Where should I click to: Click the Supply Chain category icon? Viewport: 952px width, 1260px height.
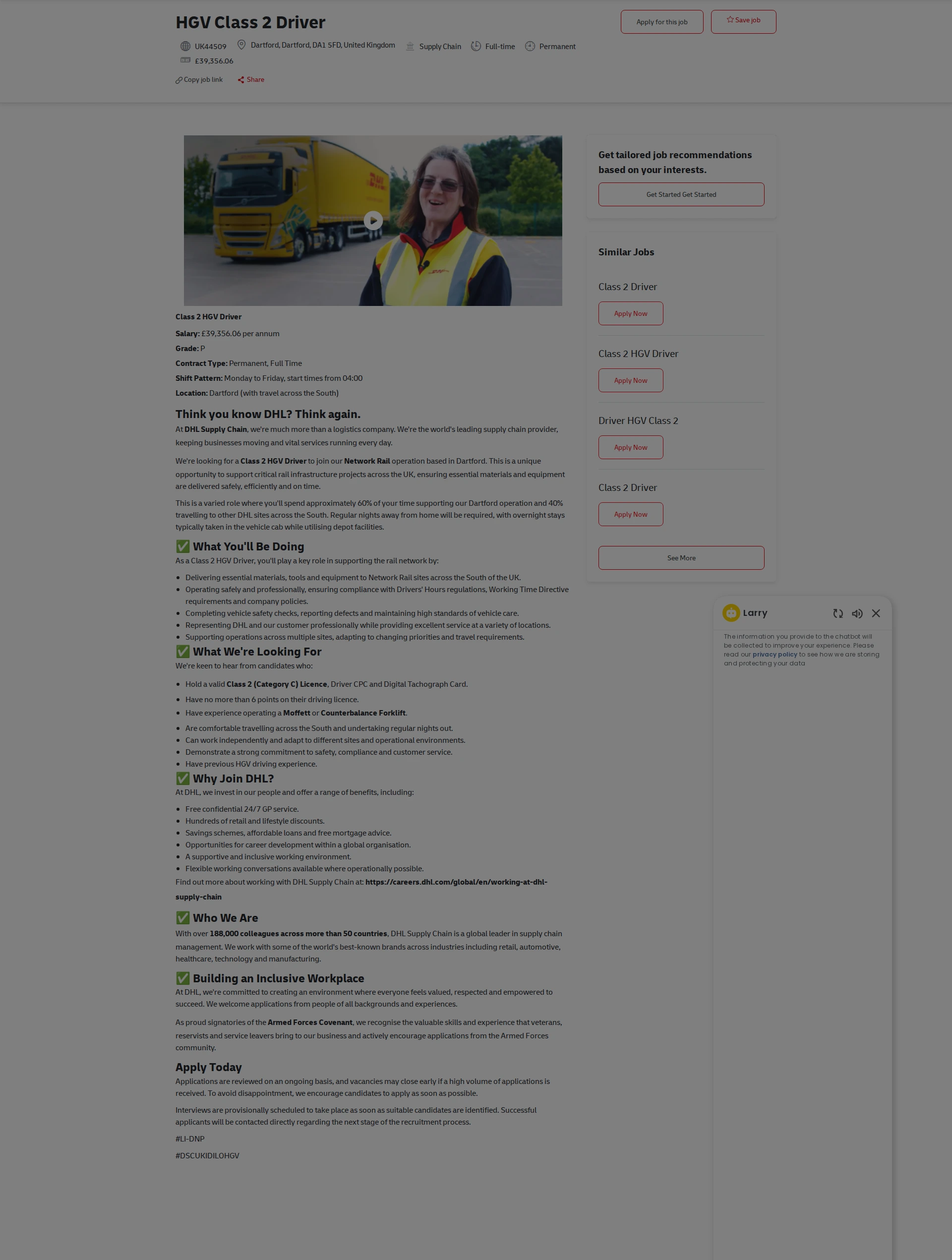tap(410, 46)
